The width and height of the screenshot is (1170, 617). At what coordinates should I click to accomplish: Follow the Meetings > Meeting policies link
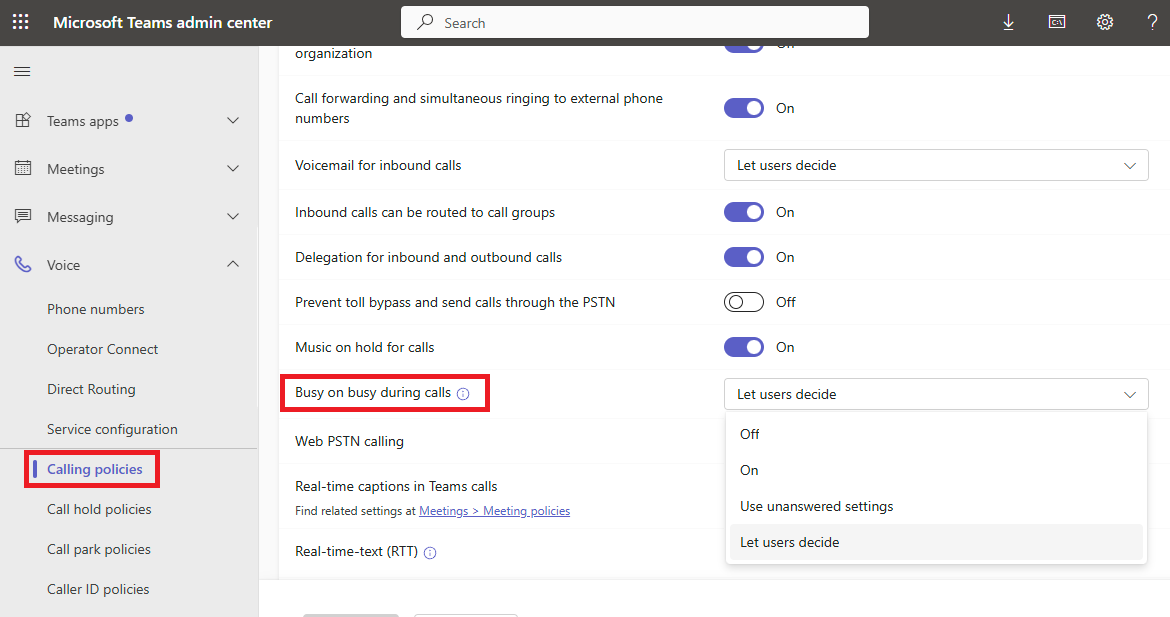click(496, 511)
